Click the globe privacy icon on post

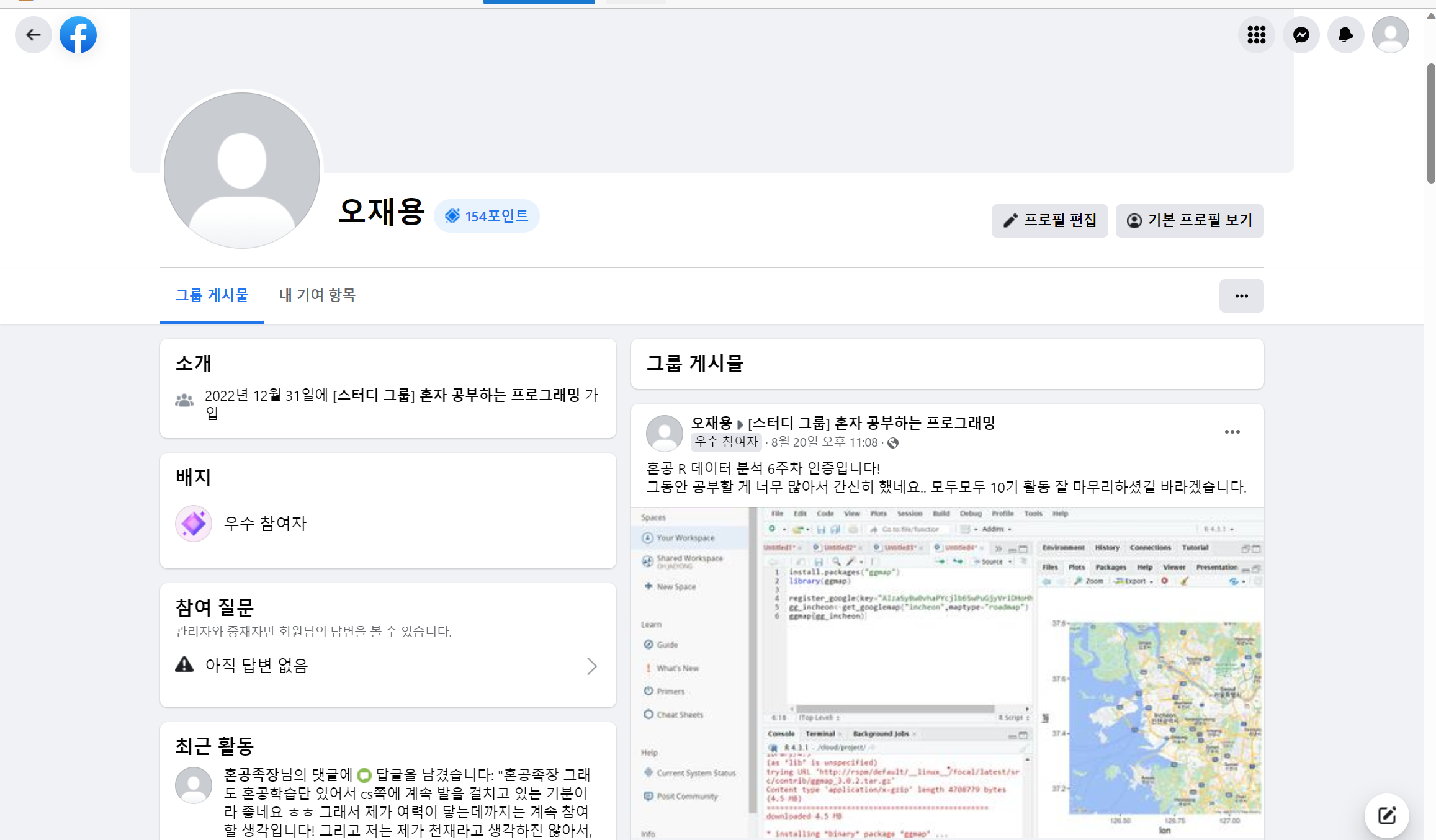pos(893,443)
